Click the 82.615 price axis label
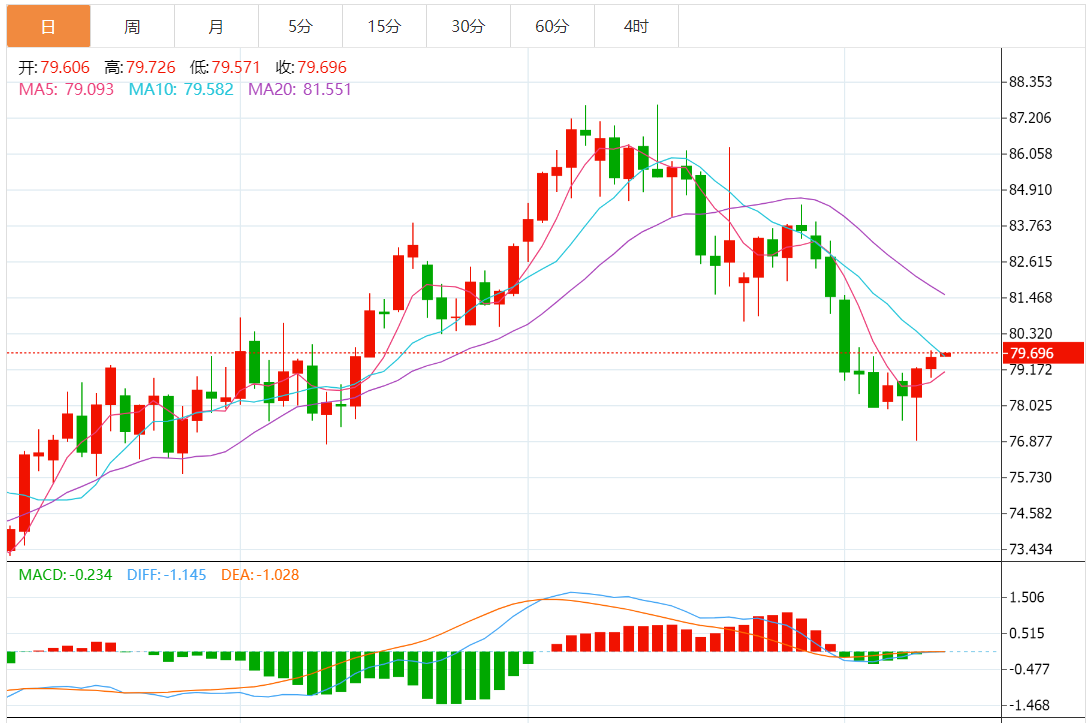 1031,262
